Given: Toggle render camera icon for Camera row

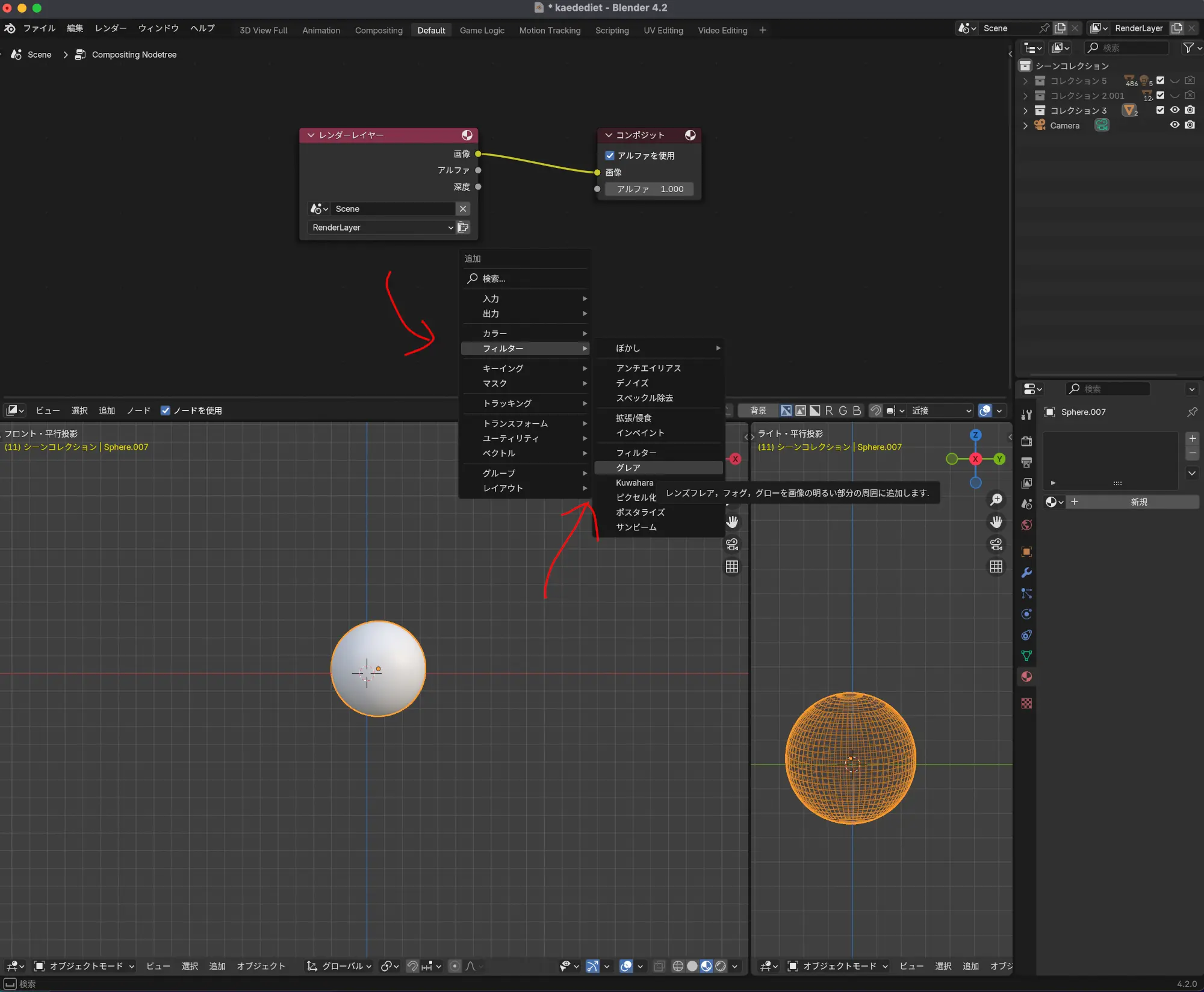Looking at the screenshot, I should click(1190, 125).
